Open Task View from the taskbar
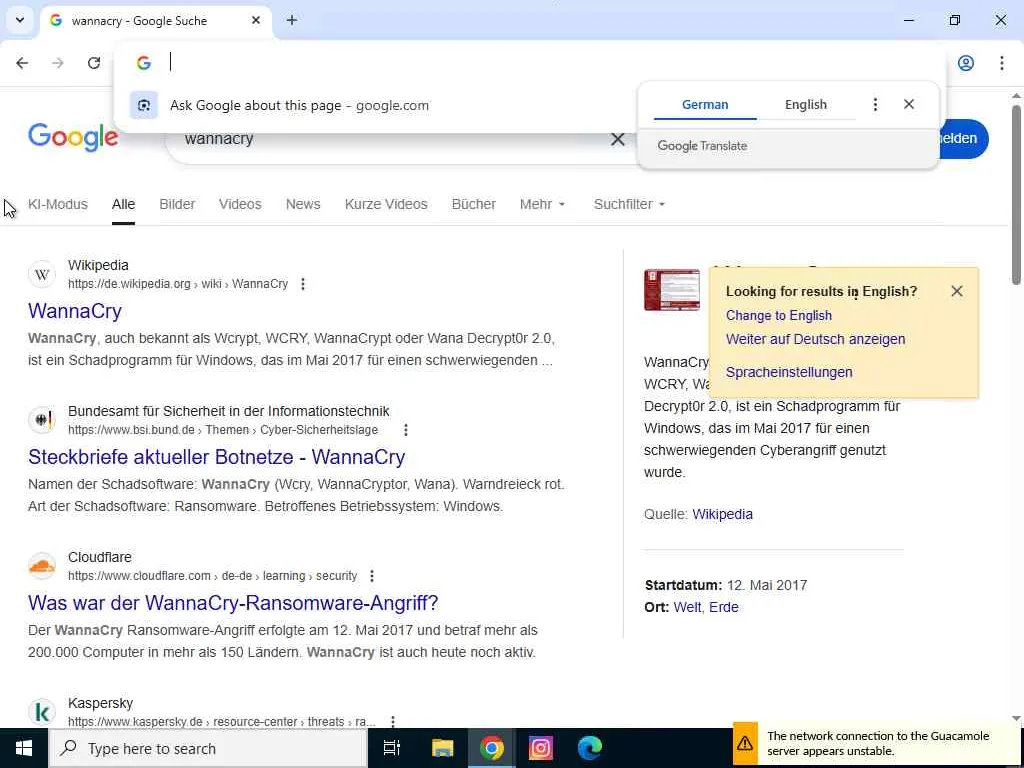Image resolution: width=1024 pixels, height=768 pixels. (x=392, y=748)
